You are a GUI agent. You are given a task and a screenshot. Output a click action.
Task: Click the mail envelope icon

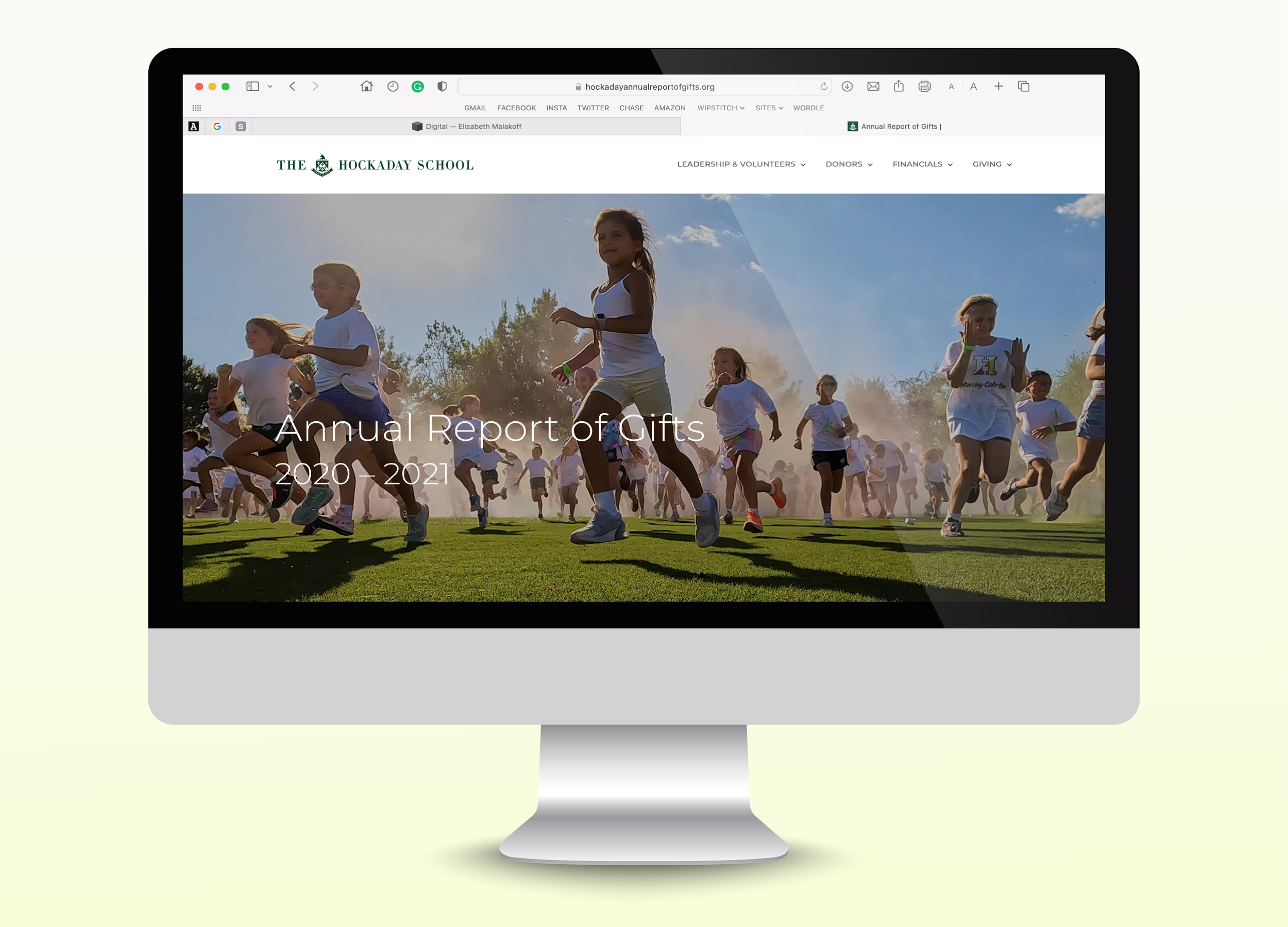click(x=873, y=87)
